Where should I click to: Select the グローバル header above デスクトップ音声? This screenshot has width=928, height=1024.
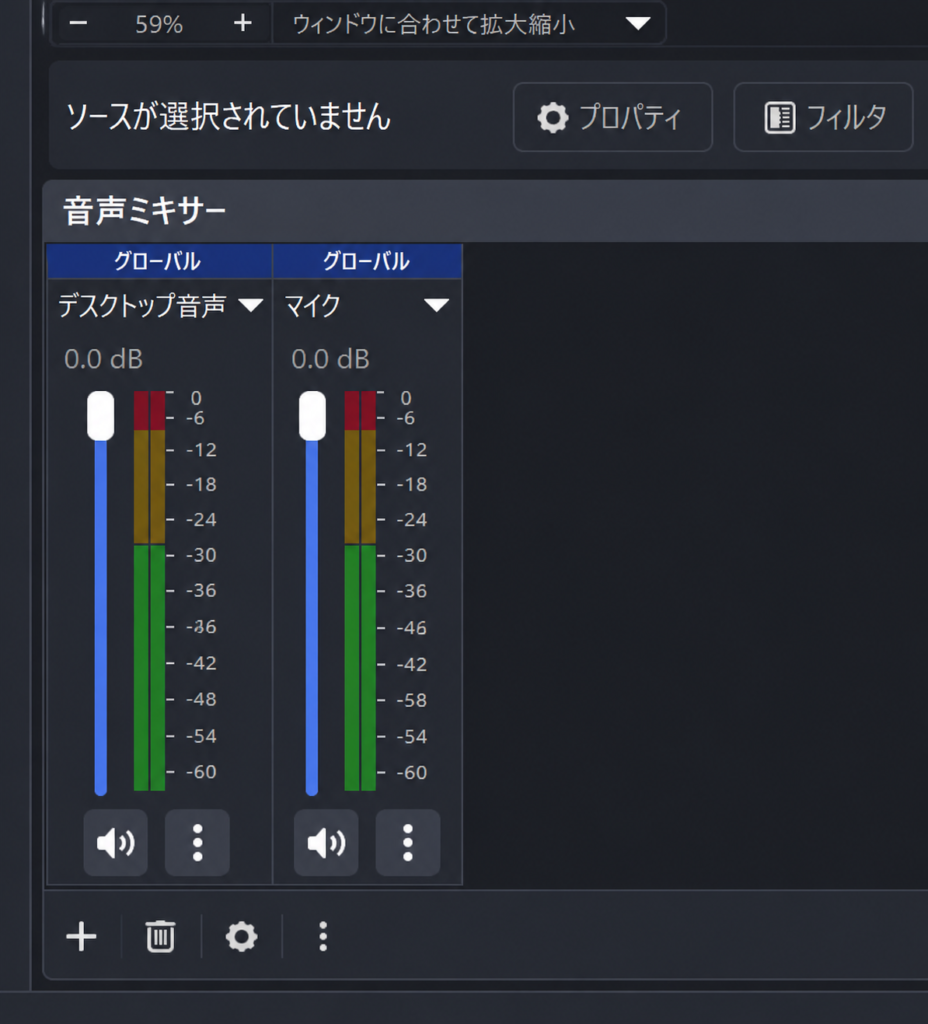coord(159,261)
